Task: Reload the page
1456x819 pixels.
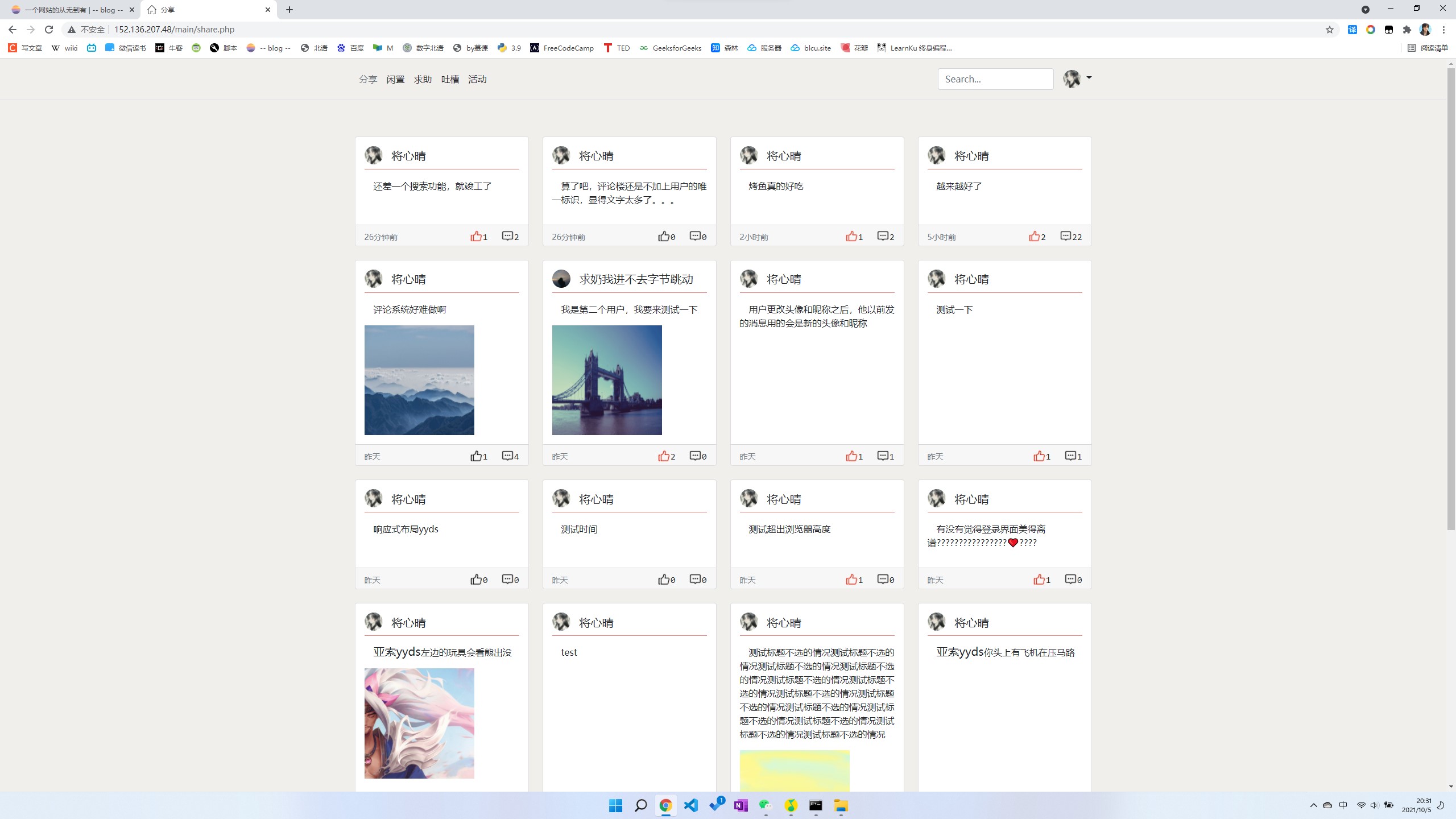Action: (x=49, y=30)
